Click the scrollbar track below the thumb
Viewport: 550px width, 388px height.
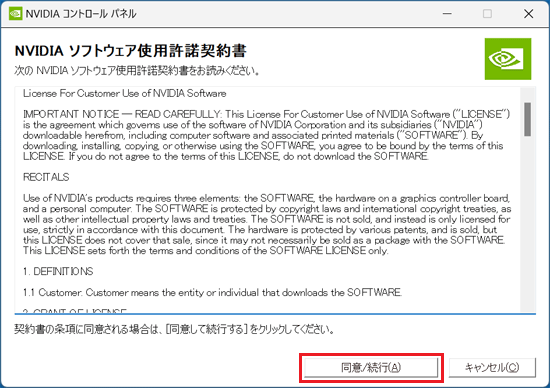coord(527,225)
